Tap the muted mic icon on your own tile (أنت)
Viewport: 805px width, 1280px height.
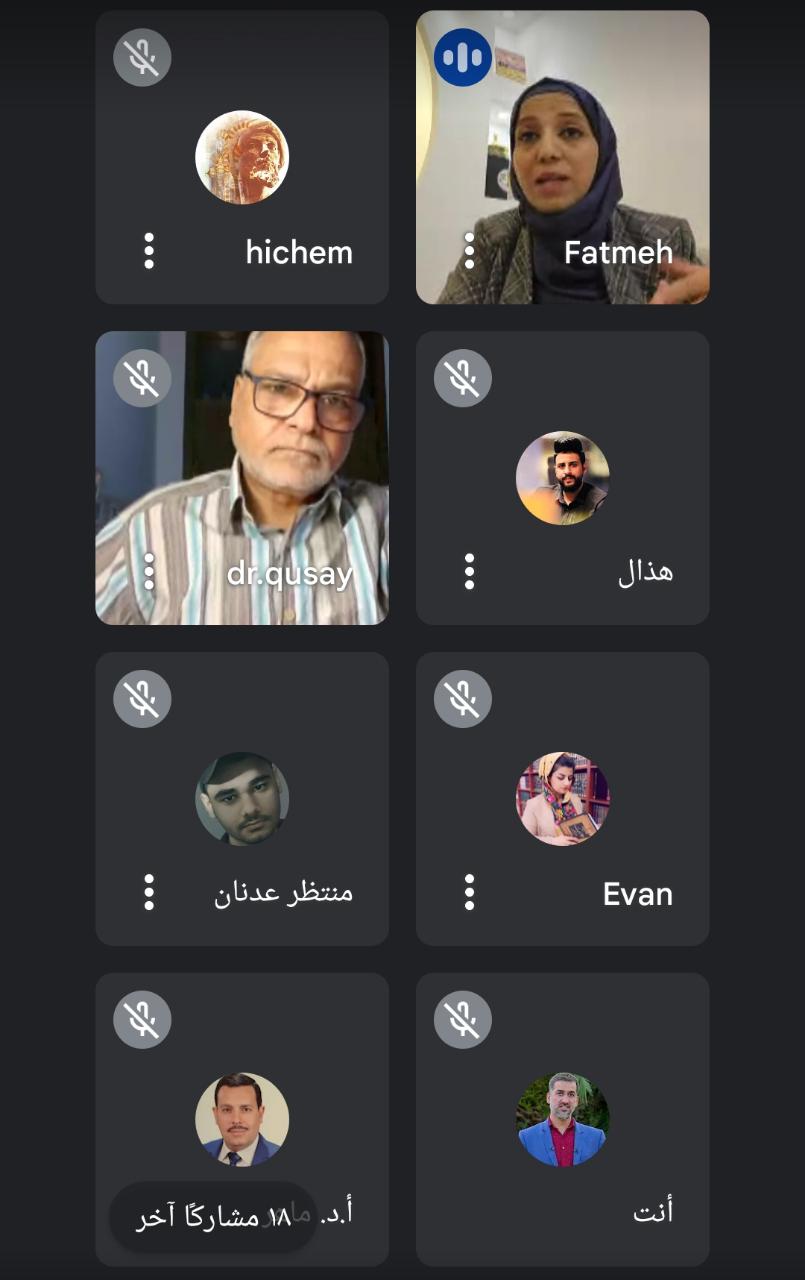[463, 1020]
